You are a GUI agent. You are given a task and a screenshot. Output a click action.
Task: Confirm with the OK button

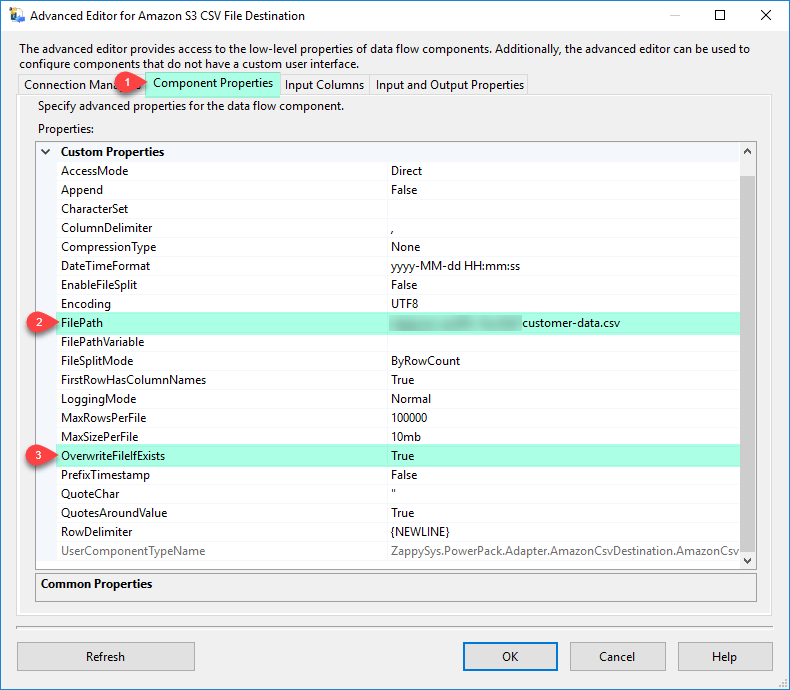point(510,656)
